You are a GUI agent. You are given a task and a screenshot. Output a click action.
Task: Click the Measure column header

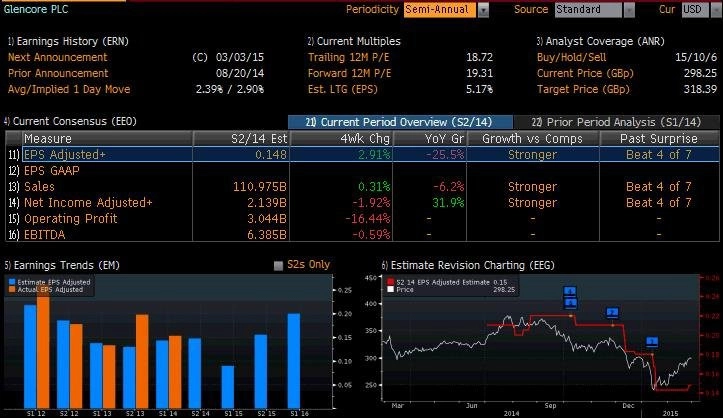click(x=107, y=139)
